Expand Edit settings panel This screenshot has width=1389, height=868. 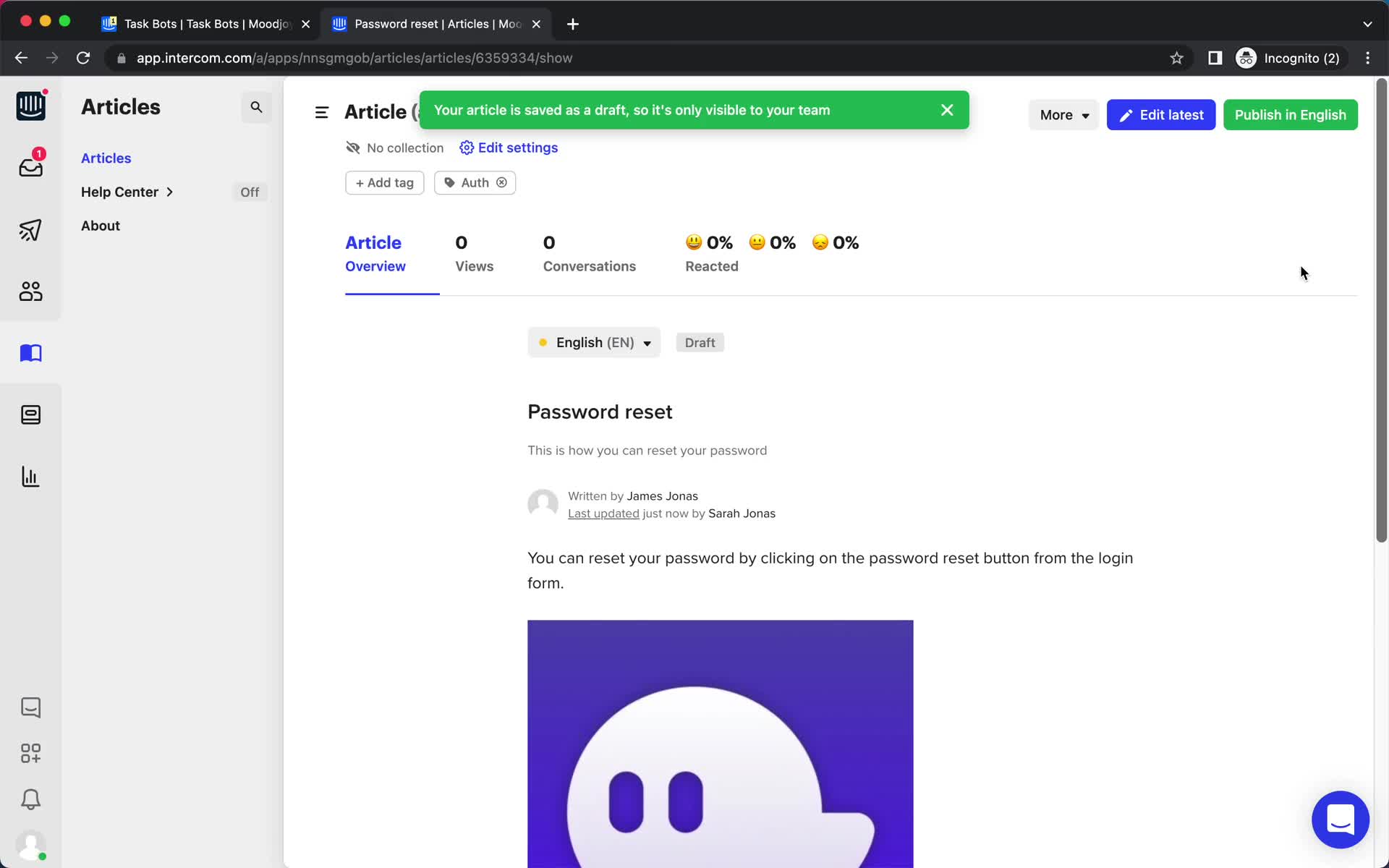pyautogui.click(x=508, y=147)
